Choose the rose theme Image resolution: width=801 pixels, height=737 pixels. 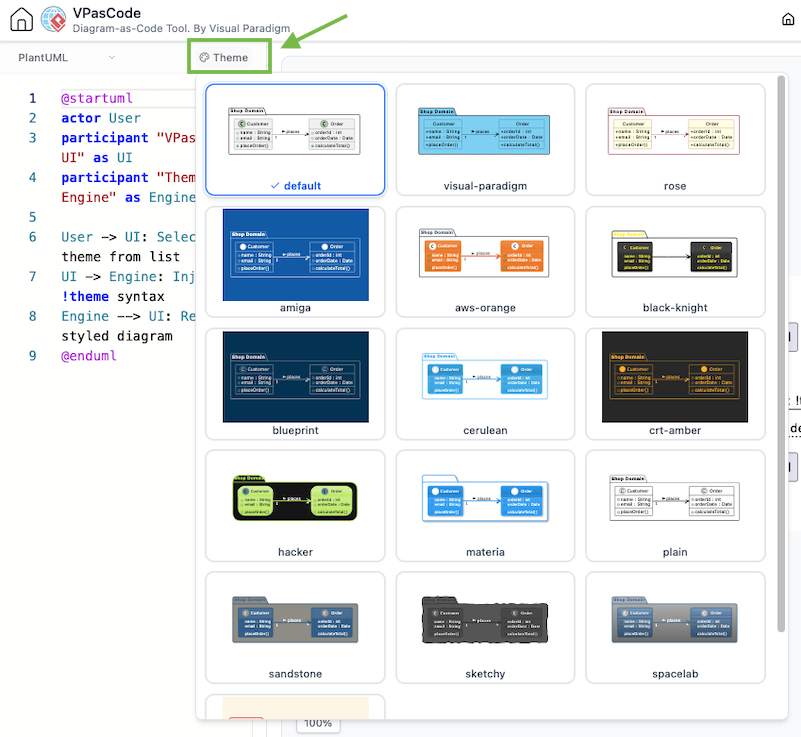click(675, 139)
